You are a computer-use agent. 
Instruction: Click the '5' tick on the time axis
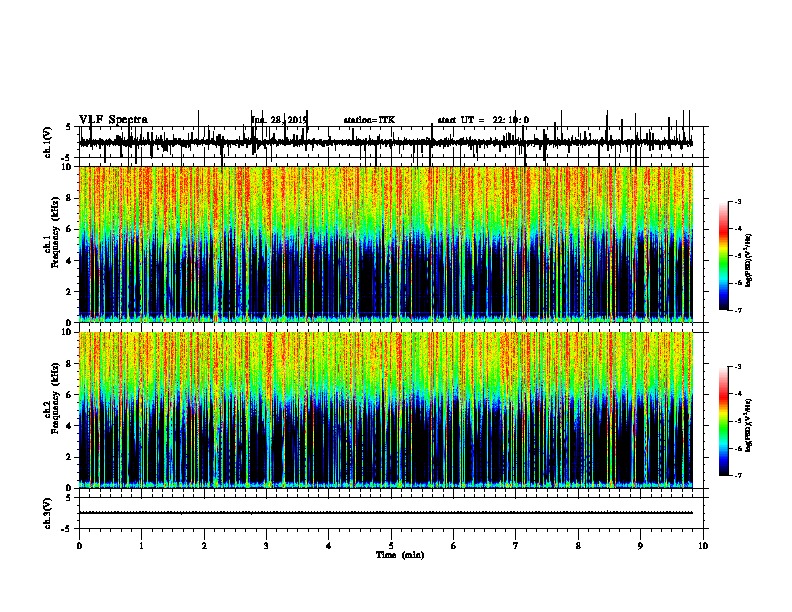391,546
